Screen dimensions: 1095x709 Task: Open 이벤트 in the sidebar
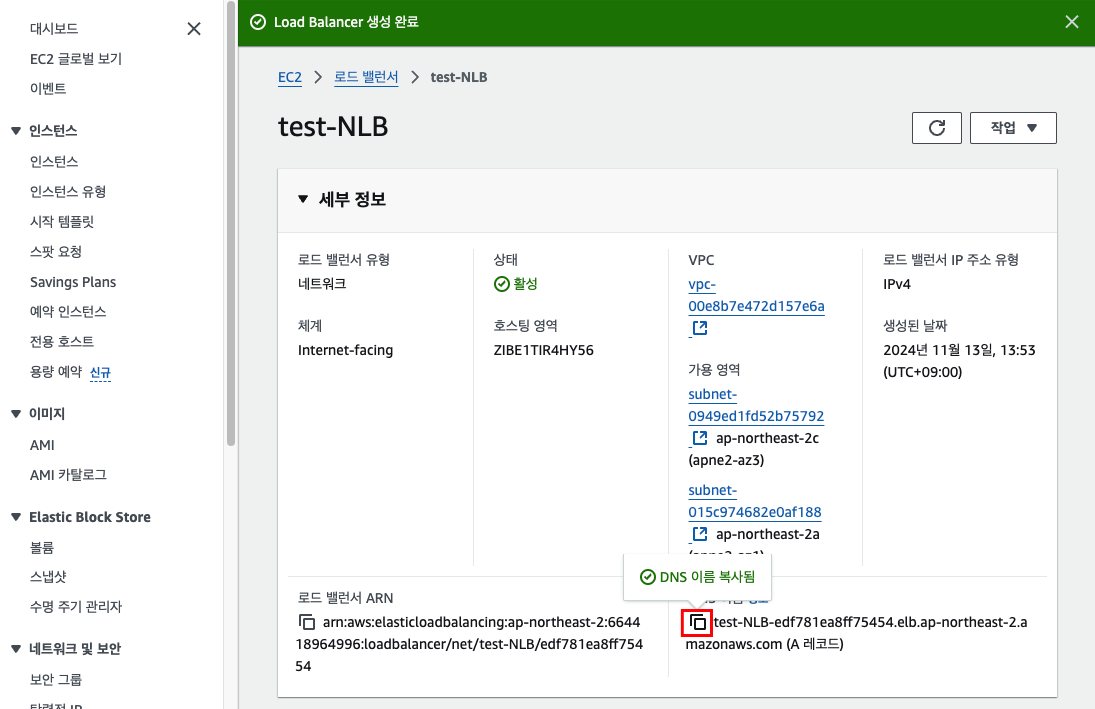coord(47,89)
